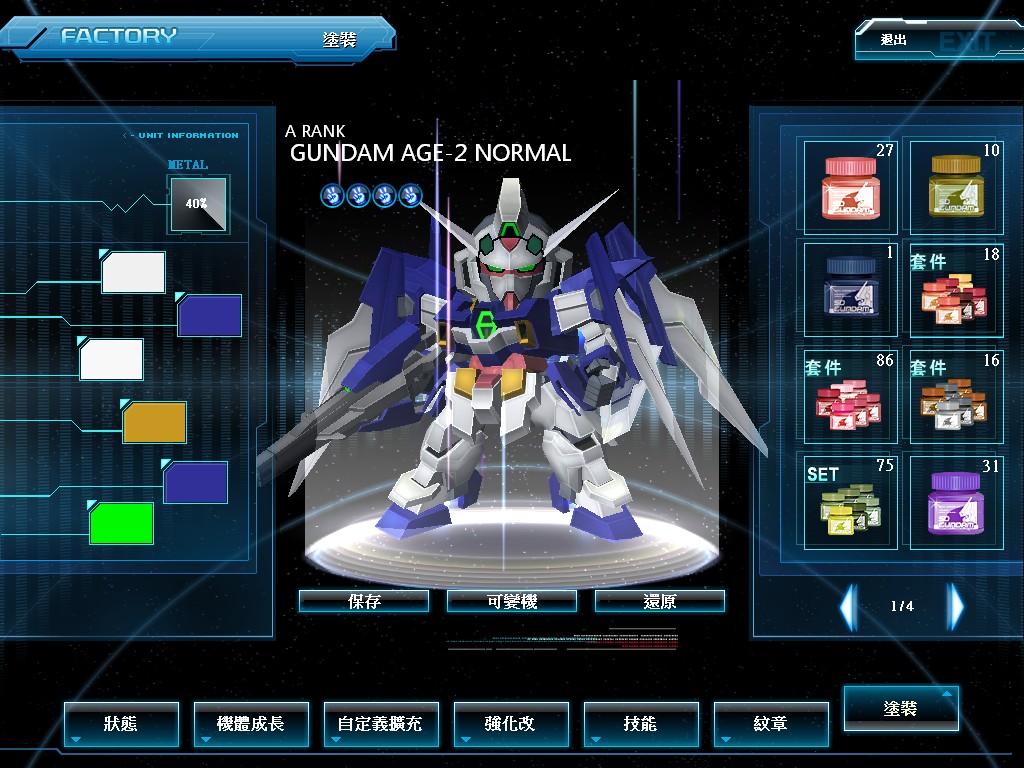Exit the factory via 退出 button
This screenshot has width=1024, height=768.
(x=939, y=40)
